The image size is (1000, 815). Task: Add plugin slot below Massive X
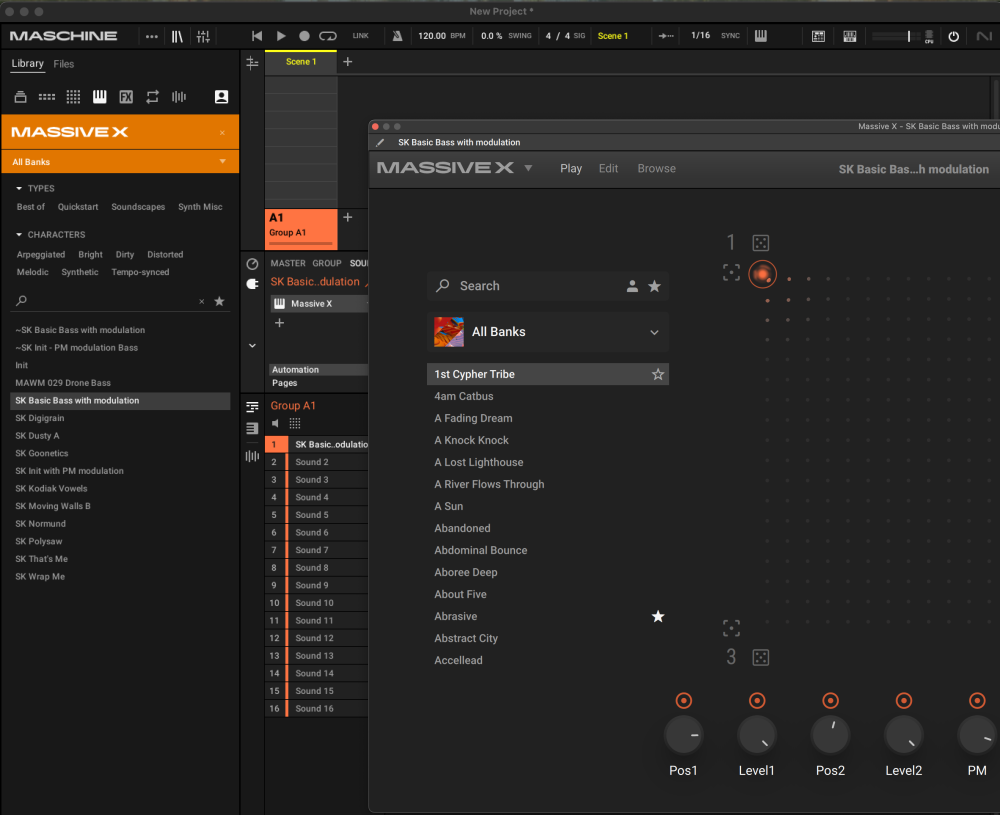279,323
